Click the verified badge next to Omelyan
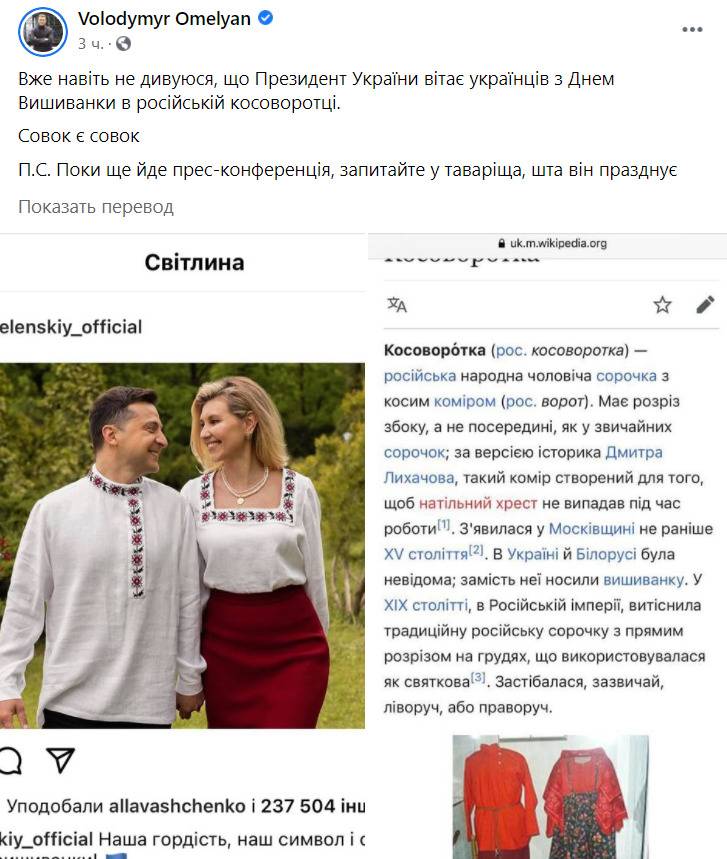 coord(266,18)
